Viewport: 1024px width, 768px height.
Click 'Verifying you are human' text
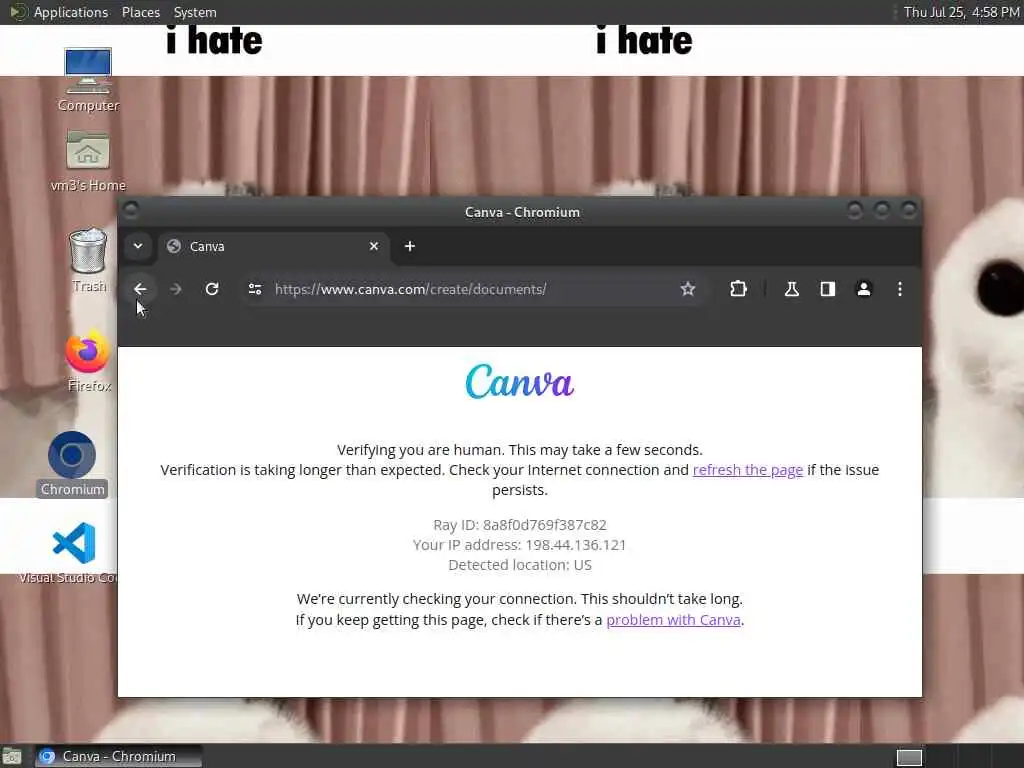420,450
